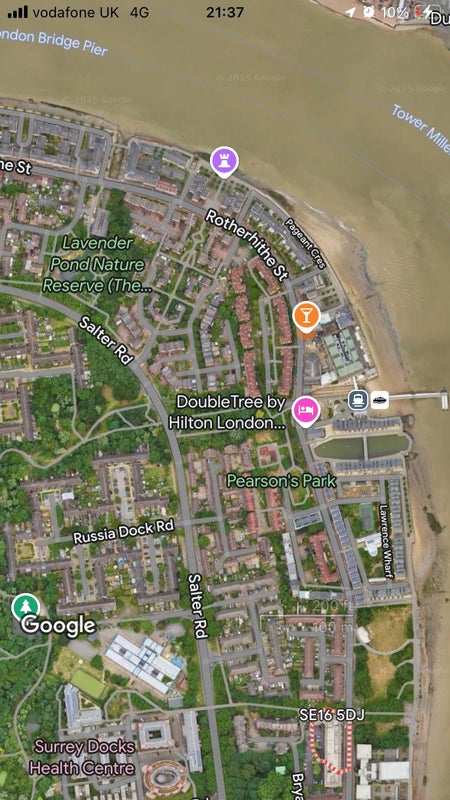The image size is (450, 800).
Task: Tap the purple castle landmark pin
Action: tap(224, 161)
